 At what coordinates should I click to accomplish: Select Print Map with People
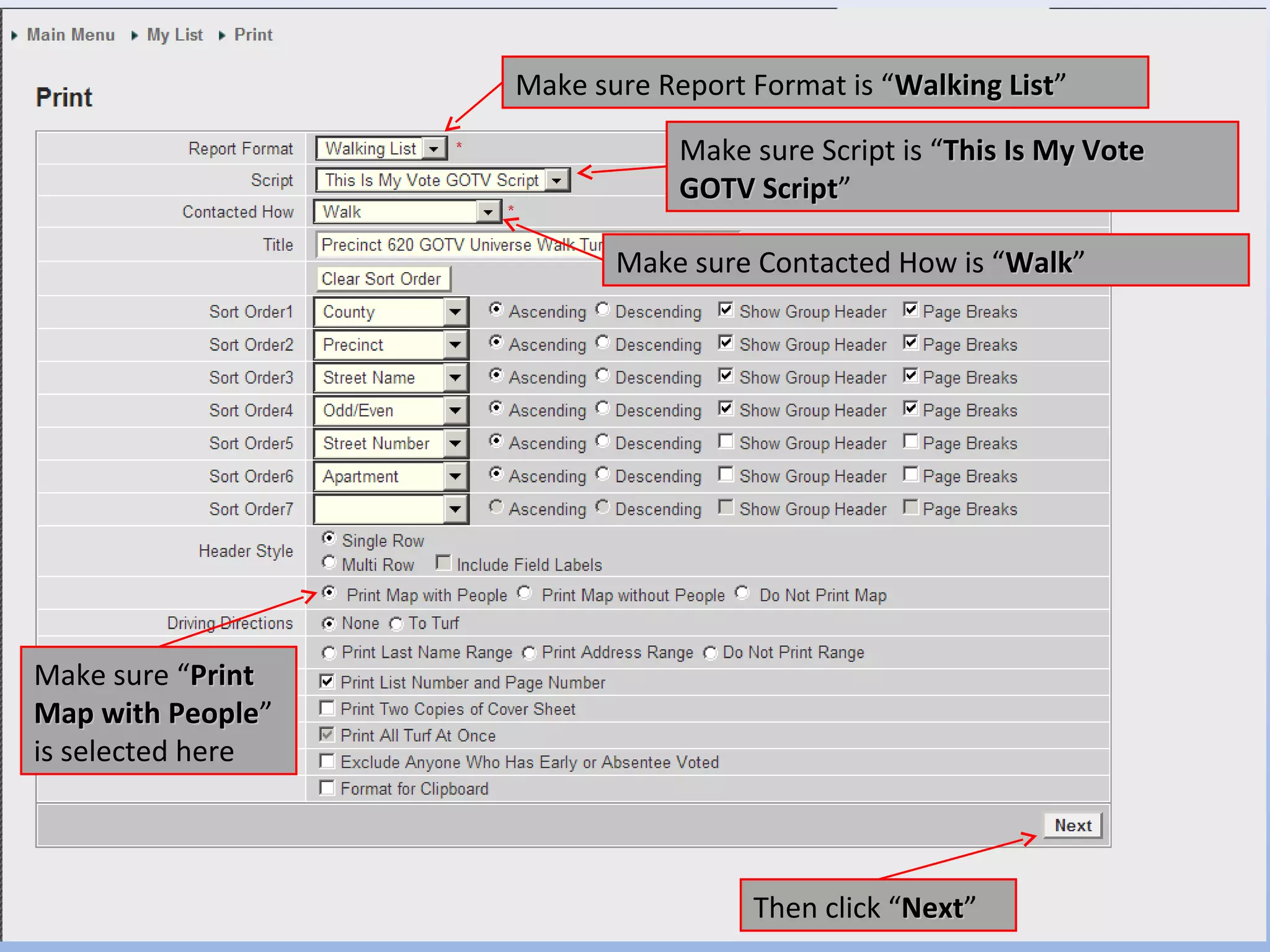click(329, 593)
